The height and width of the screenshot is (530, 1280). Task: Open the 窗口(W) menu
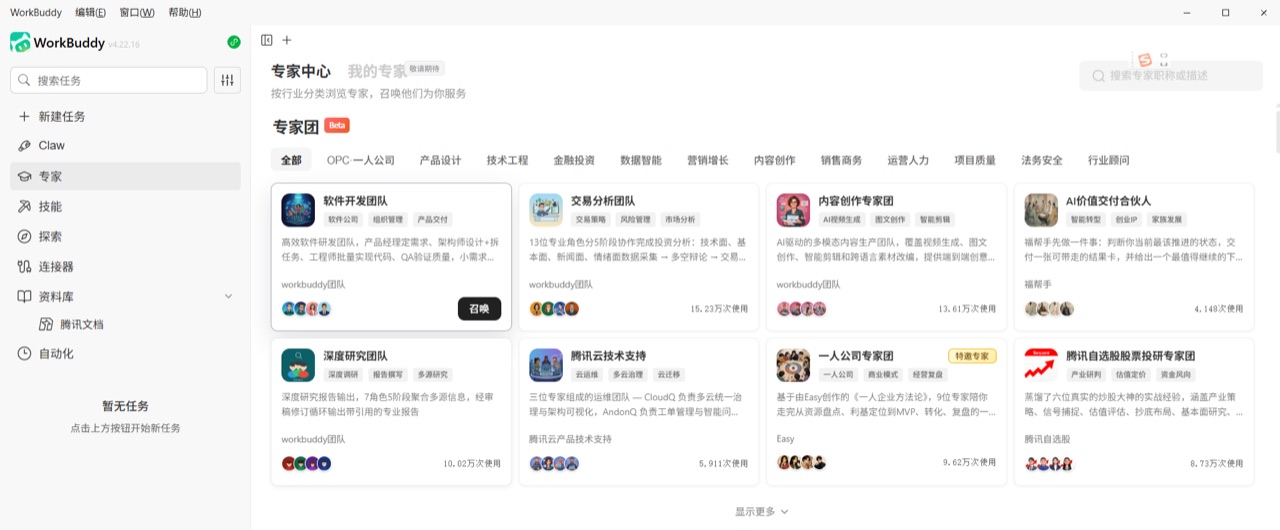pyautogui.click(x=137, y=12)
